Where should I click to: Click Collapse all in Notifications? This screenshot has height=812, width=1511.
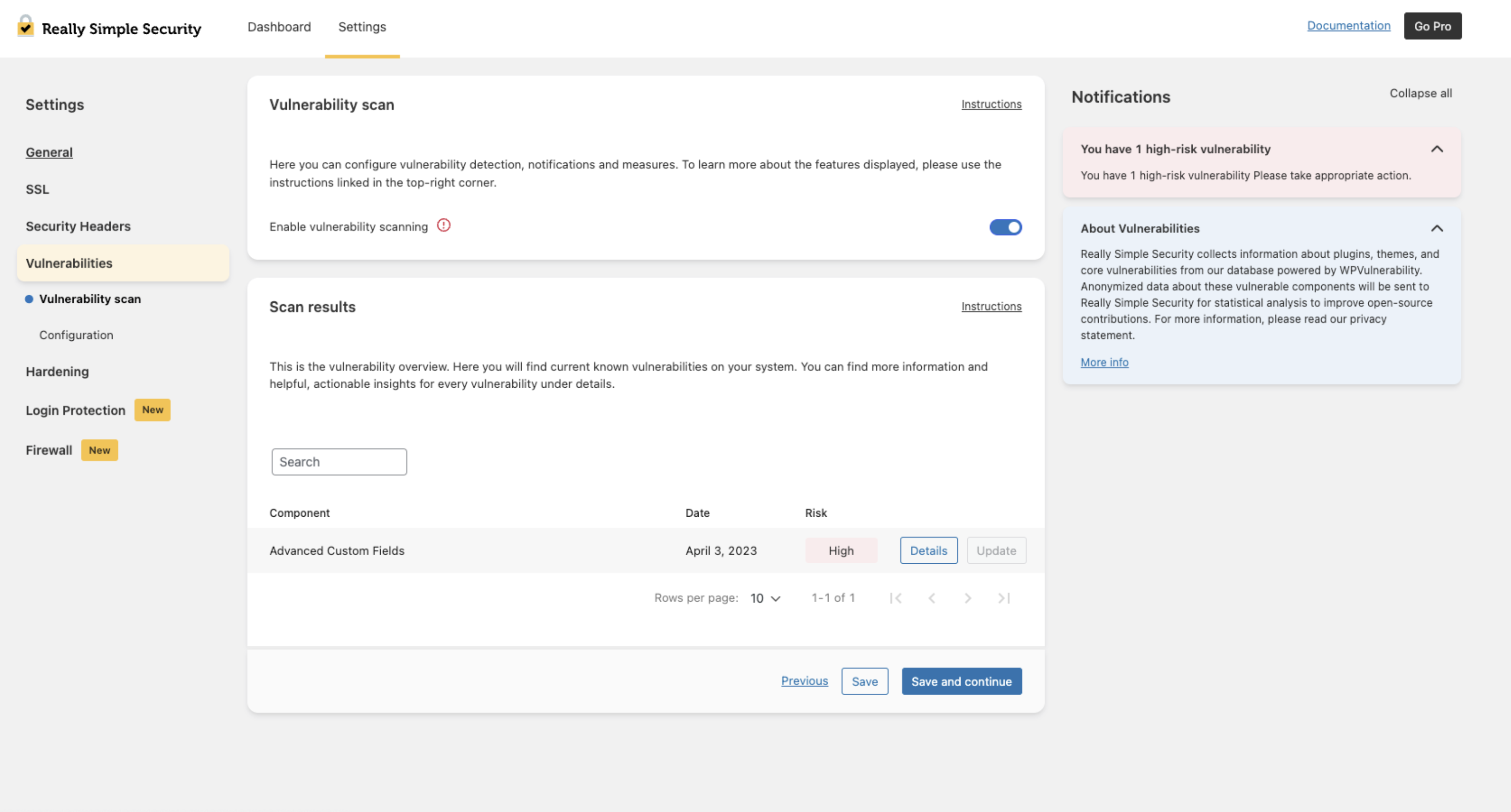[x=1420, y=93]
